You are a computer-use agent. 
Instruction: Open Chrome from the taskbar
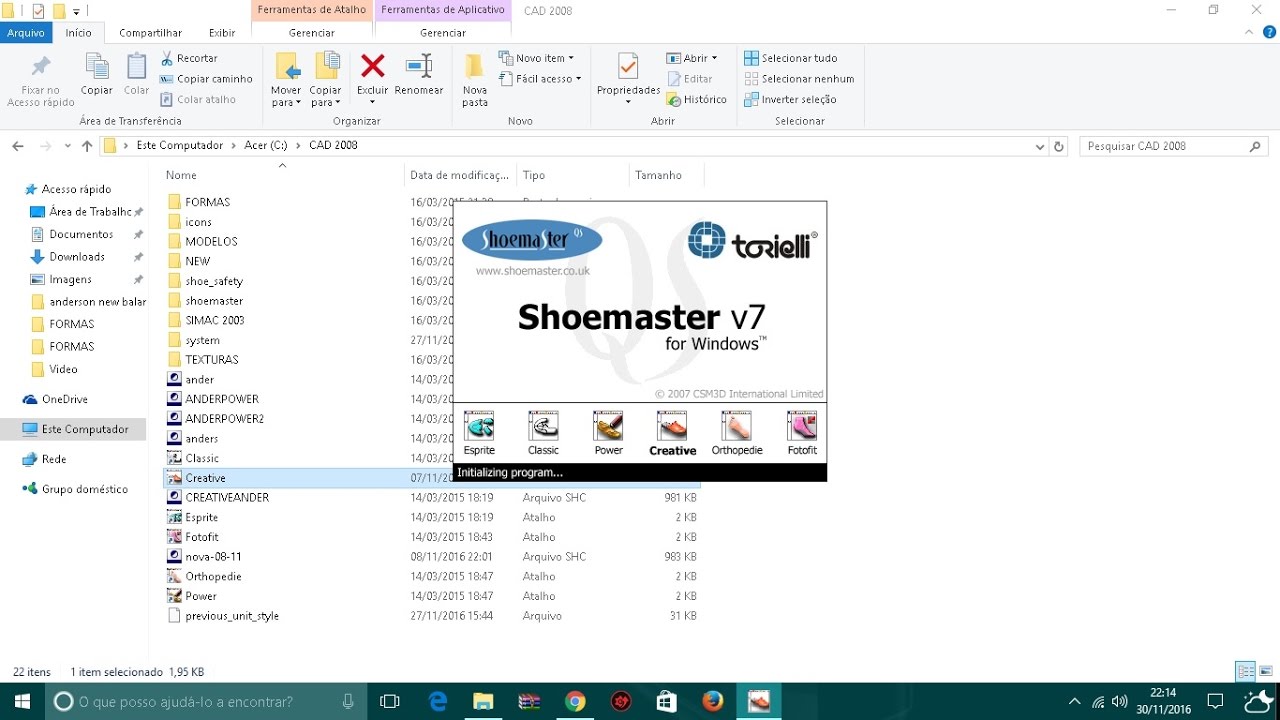(574, 701)
